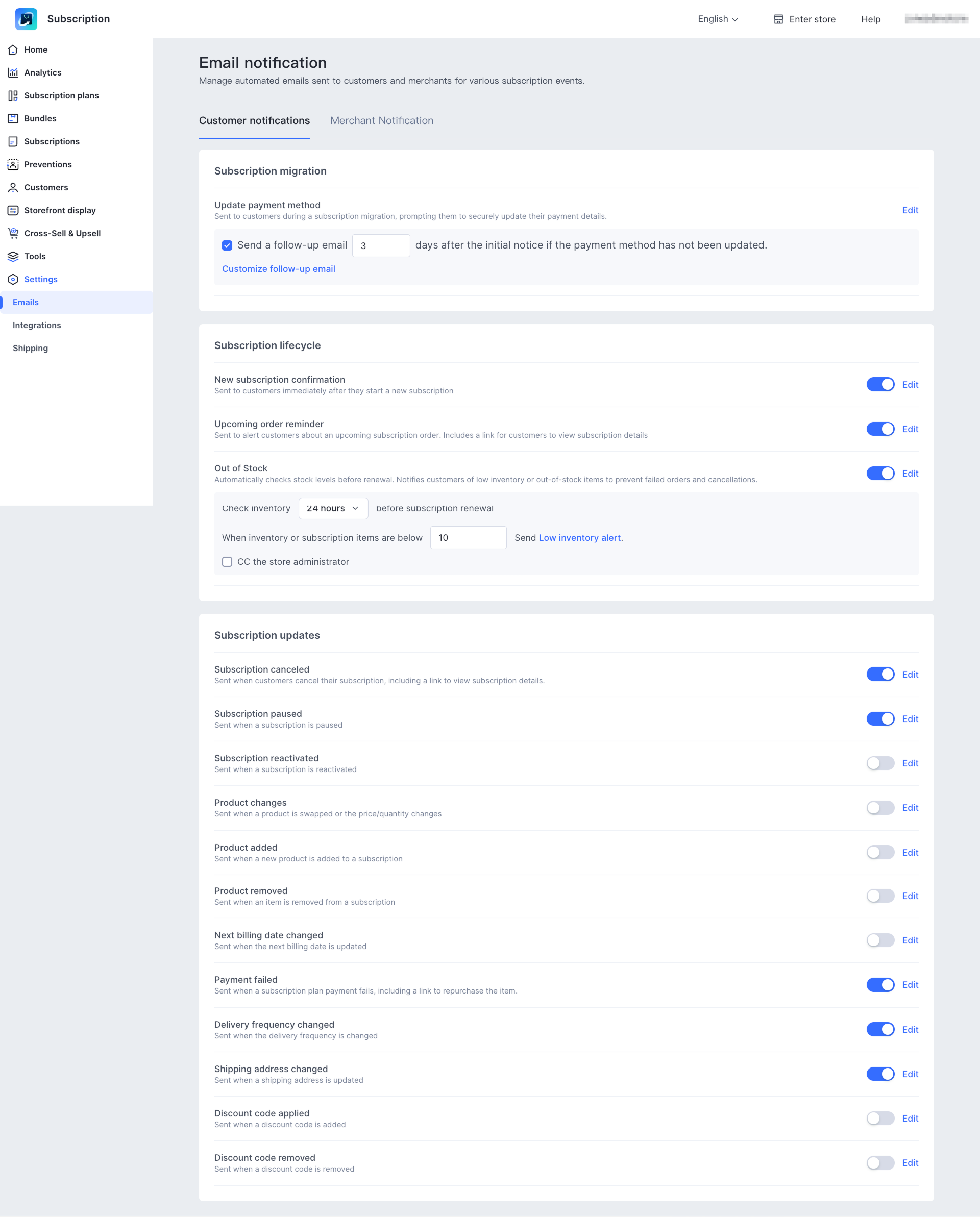The image size is (980, 1217).
Task: Enable the Subscription reactivated toggle
Action: [x=879, y=763]
